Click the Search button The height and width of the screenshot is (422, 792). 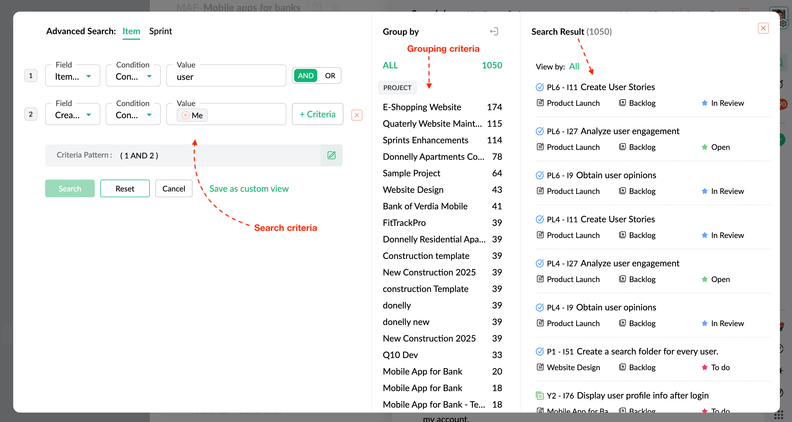click(70, 189)
